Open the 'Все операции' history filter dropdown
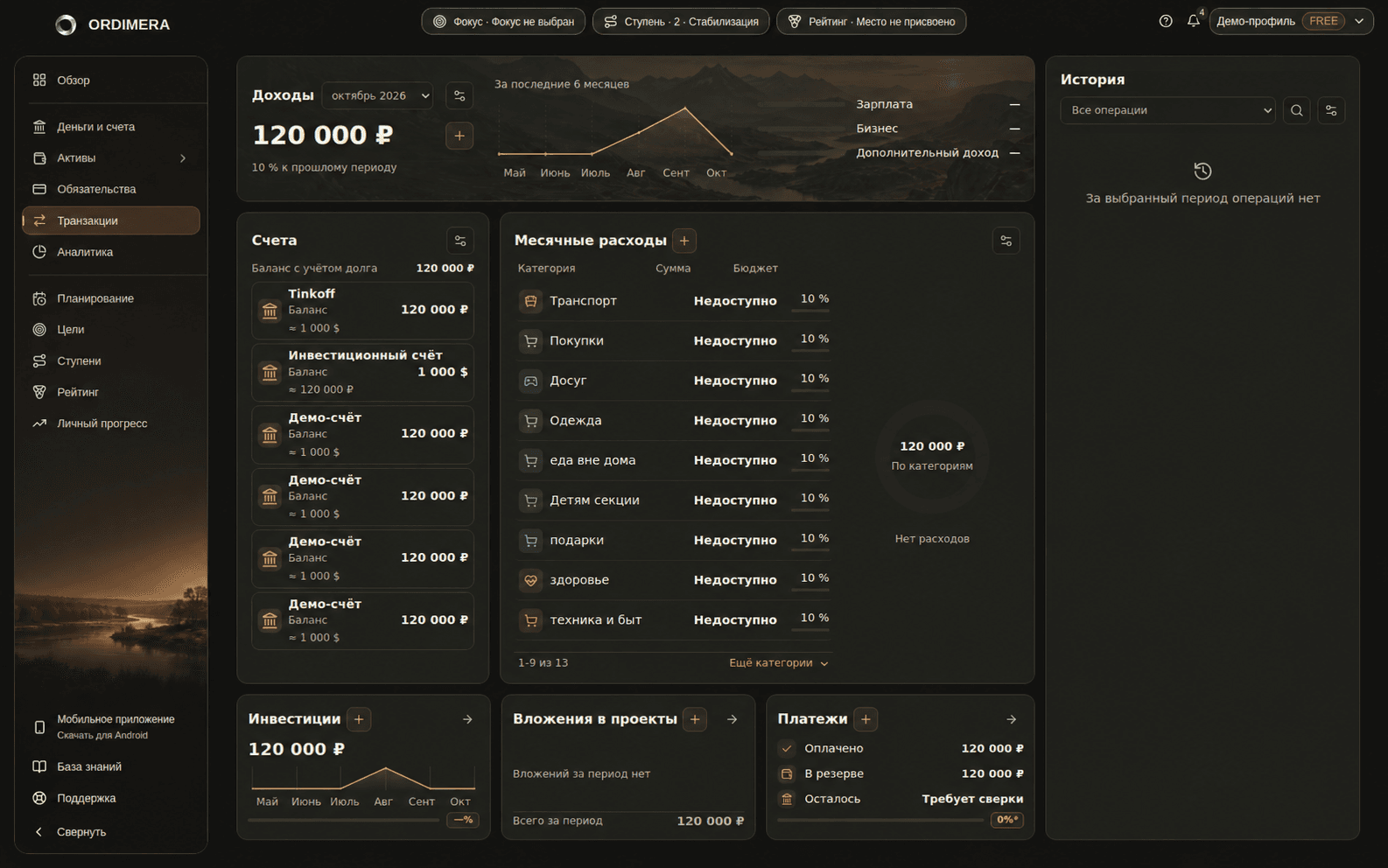 (1168, 110)
